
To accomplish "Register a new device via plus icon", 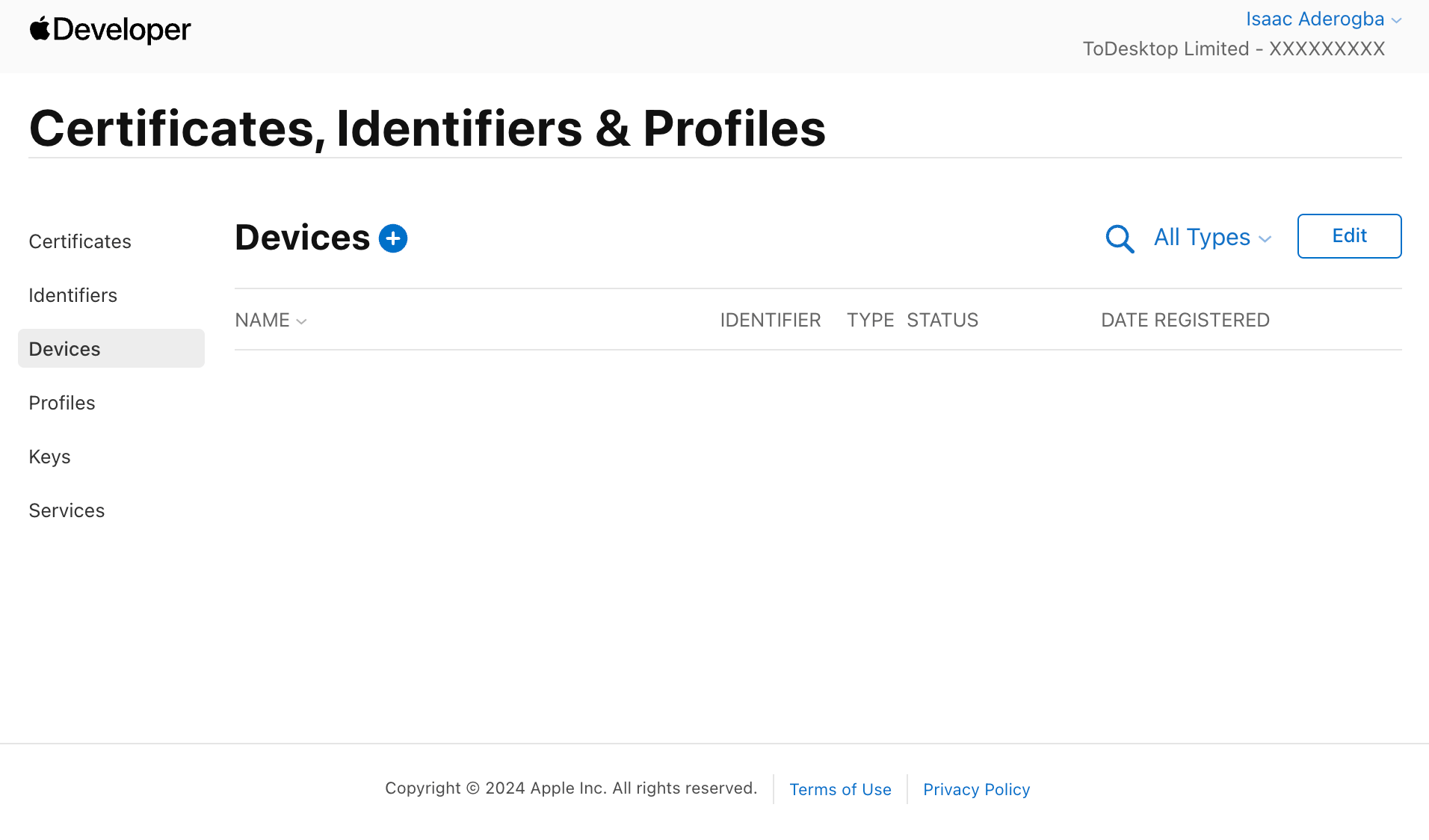I will point(392,238).
